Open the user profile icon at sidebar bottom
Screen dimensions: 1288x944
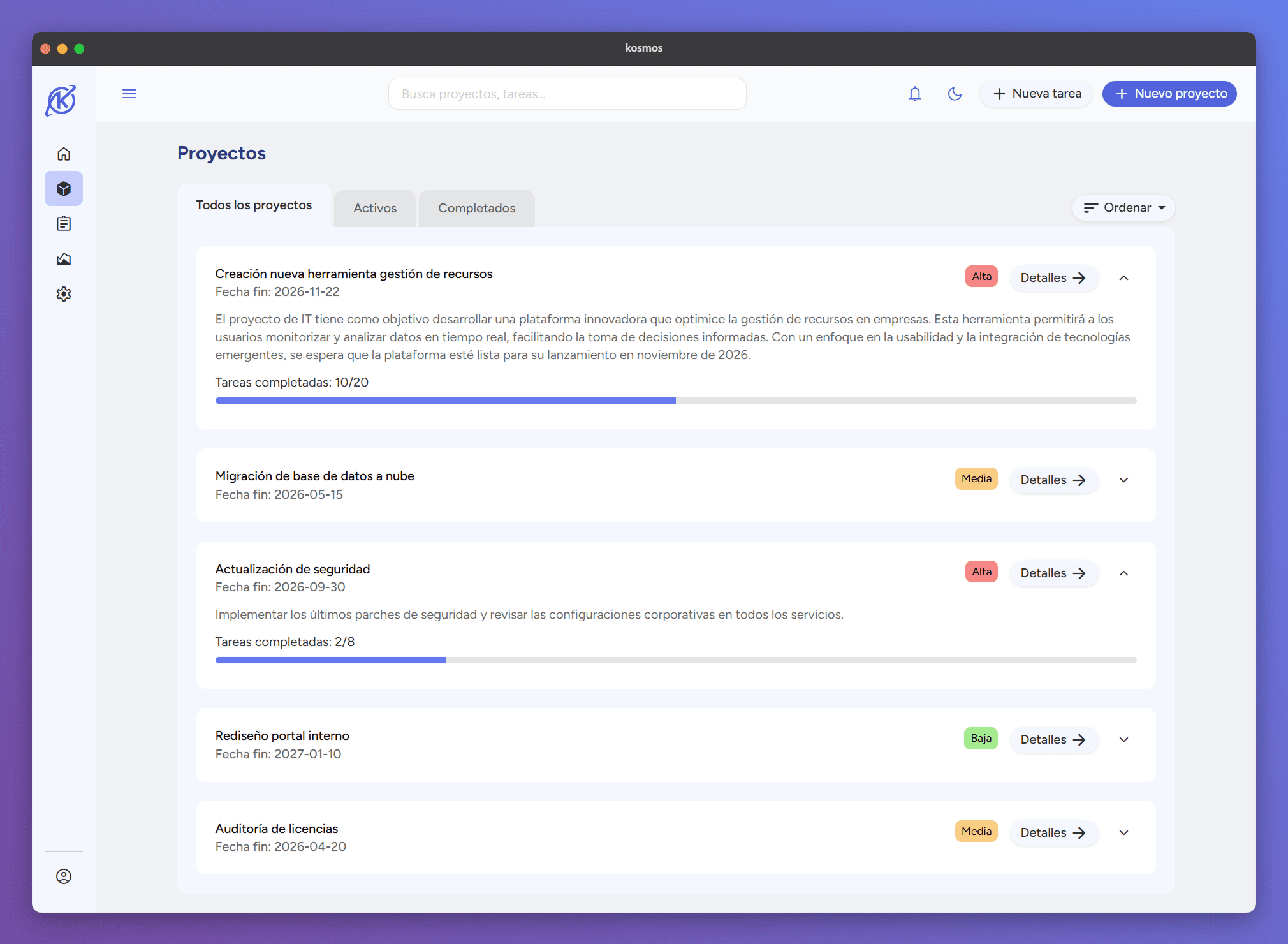click(x=64, y=876)
